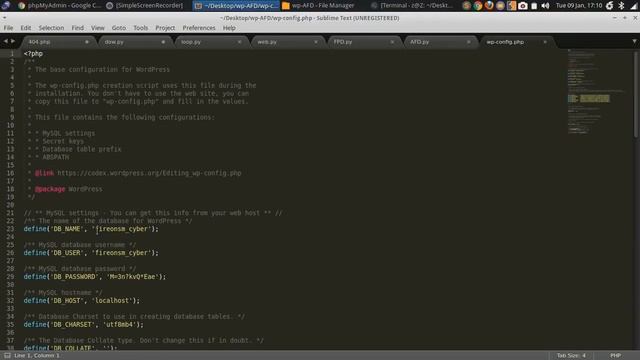The height and width of the screenshot is (360, 640).
Task: Click the DB_HOST 'localhost' line
Action: click(82, 300)
